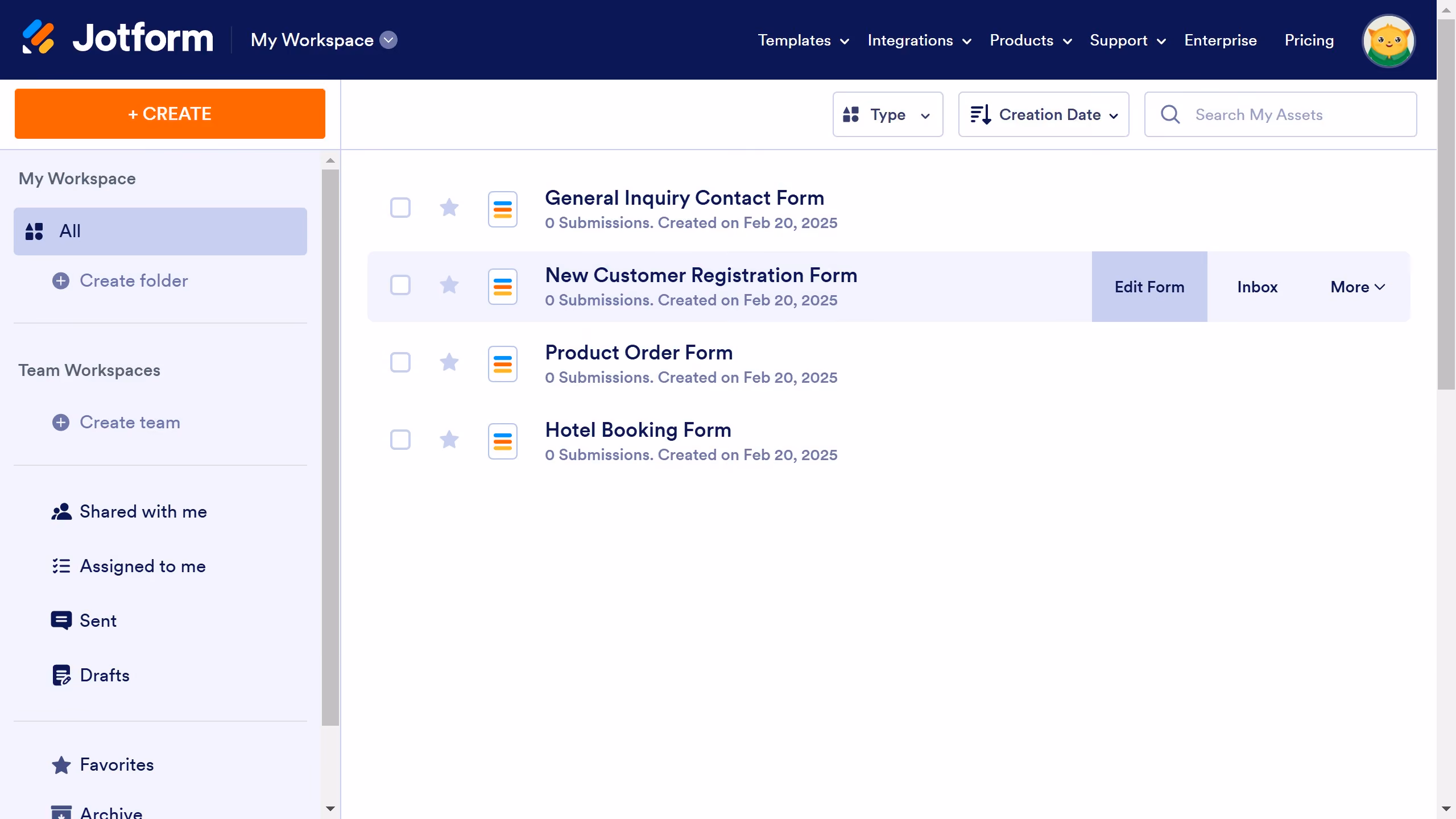Image resolution: width=1456 pixels, height=819 pixels.
Task: Open the Archive section
Action: [111, 812]
